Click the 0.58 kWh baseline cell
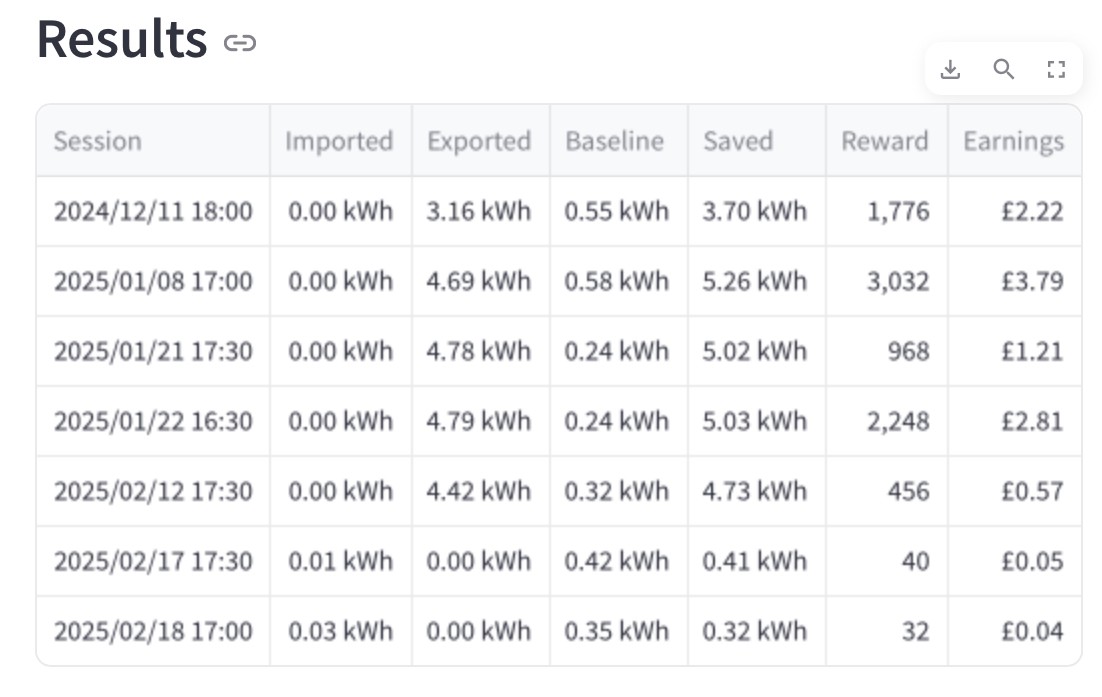Image resolution: width=1102 pixels, height=697 pixels. coord(618,281)
